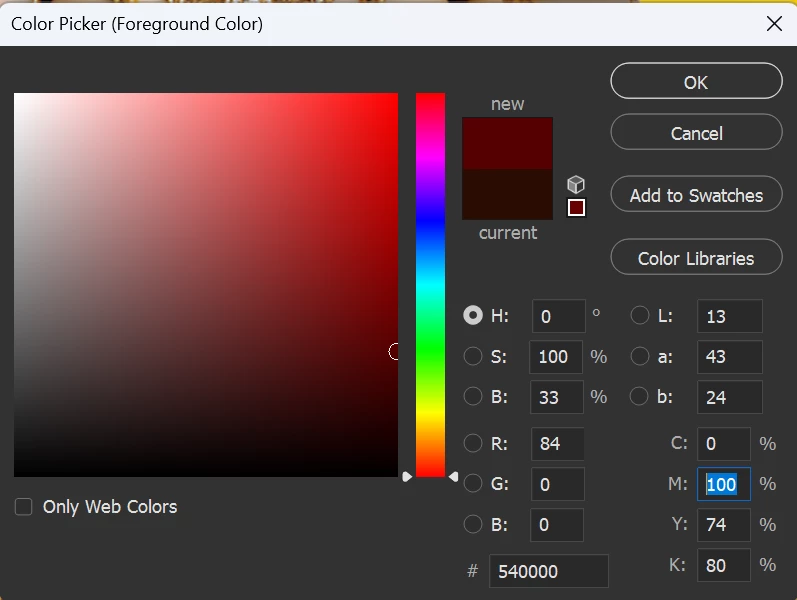797x600 pixels.
Task: Open Color Libraries
Action: point(696,257)
